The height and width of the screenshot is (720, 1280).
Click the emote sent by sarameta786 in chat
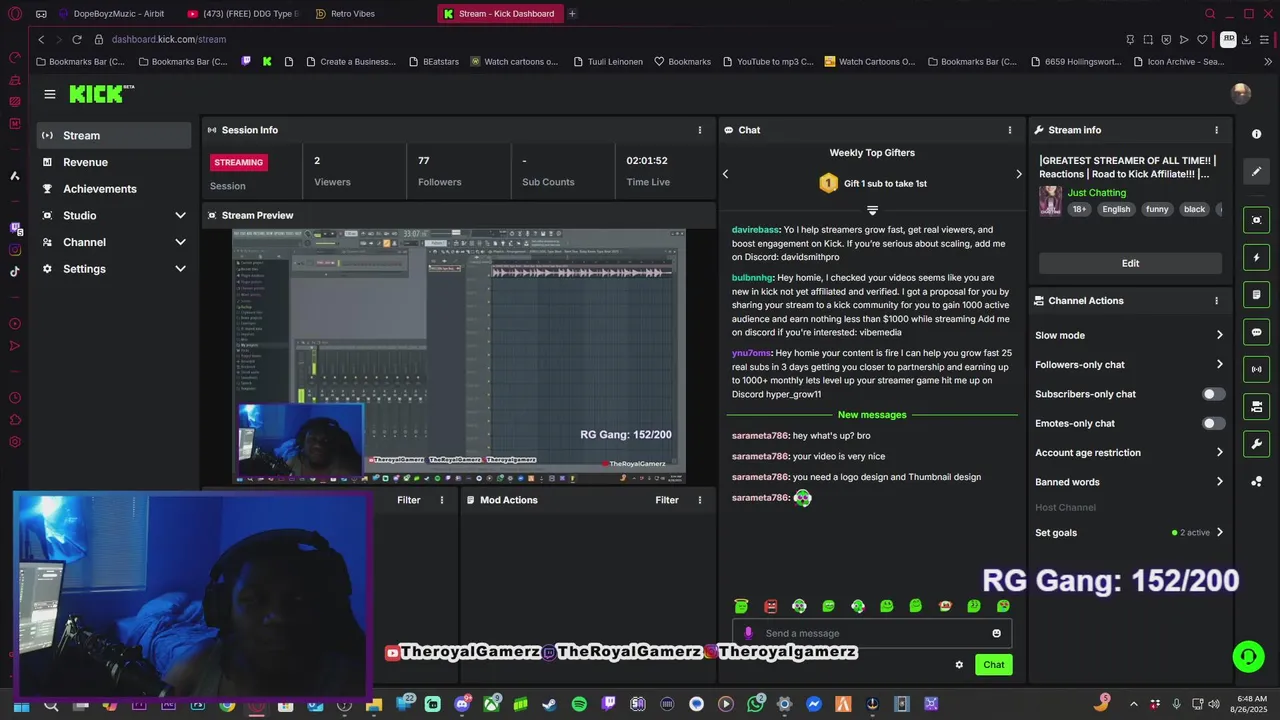(802, 498)
